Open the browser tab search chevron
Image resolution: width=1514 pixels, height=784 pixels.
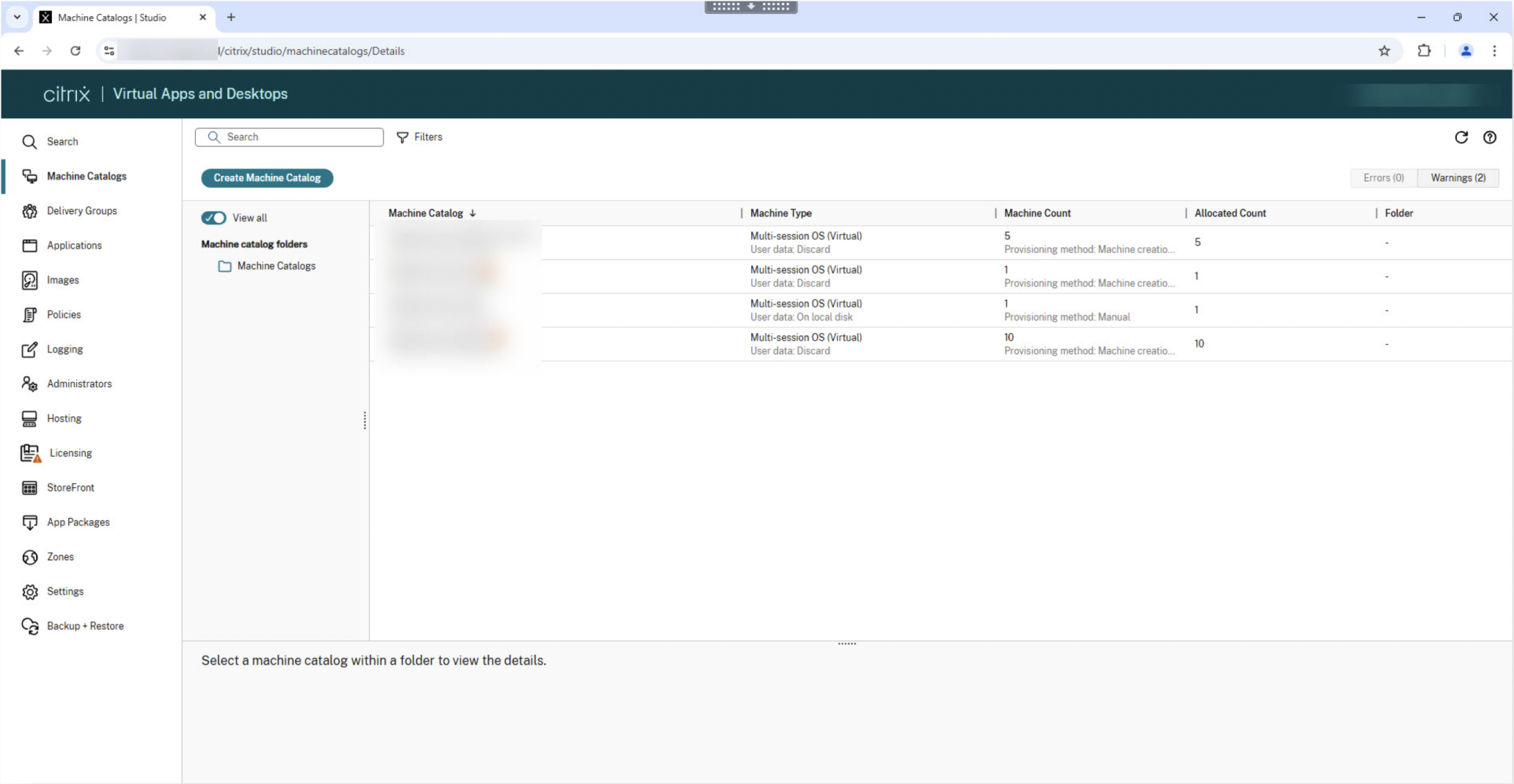(16, 17)
